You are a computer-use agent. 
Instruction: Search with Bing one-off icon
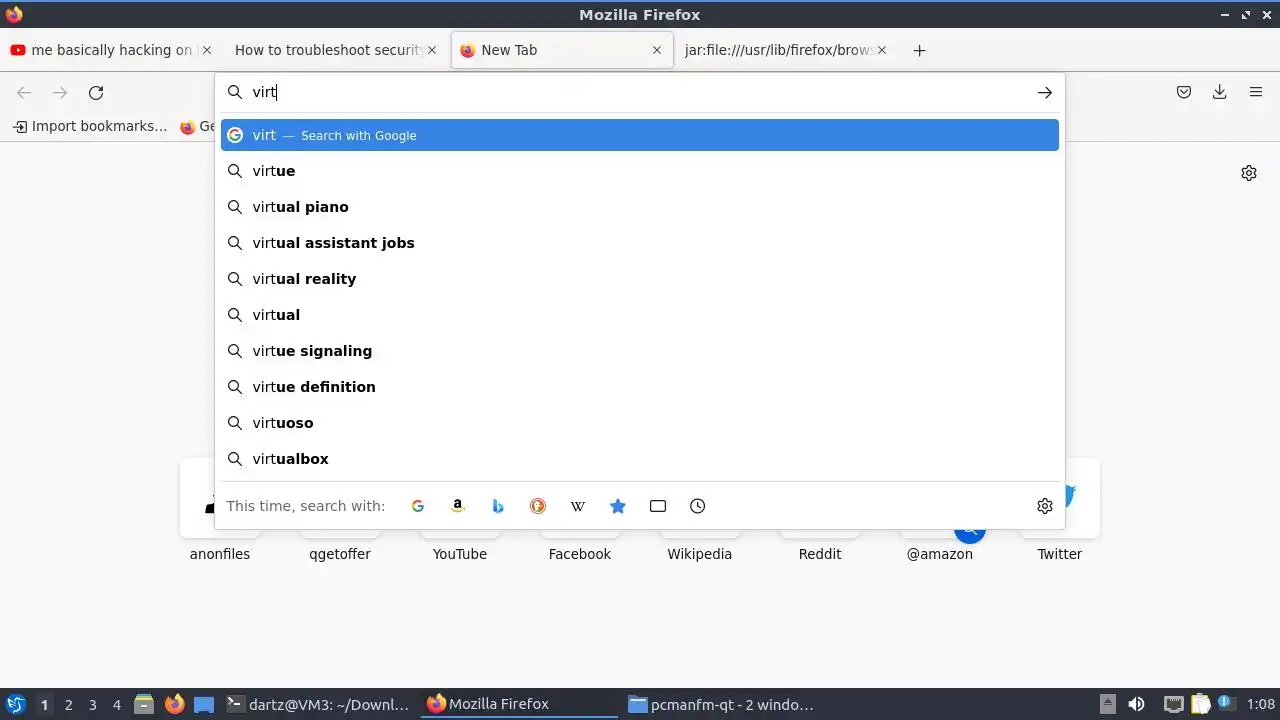tap(498, 506)
